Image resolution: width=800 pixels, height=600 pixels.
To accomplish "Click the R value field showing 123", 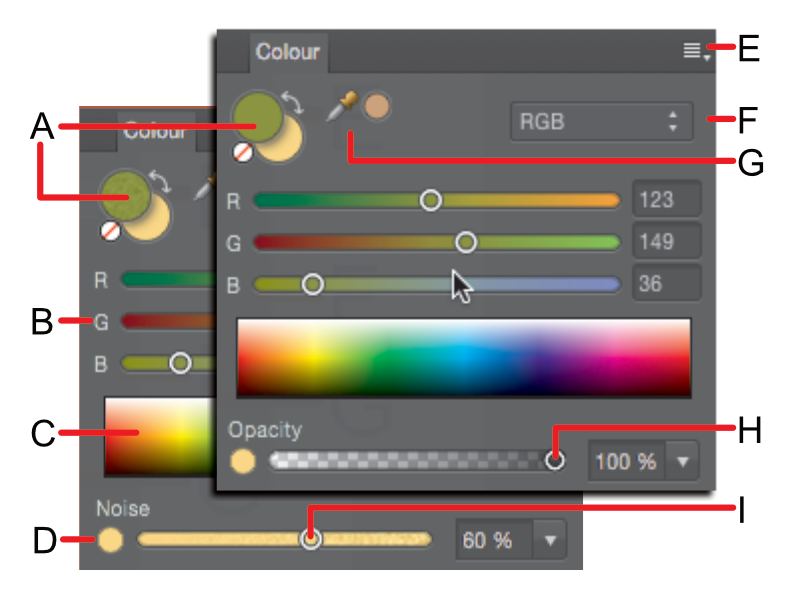I will tap(666, 199).
